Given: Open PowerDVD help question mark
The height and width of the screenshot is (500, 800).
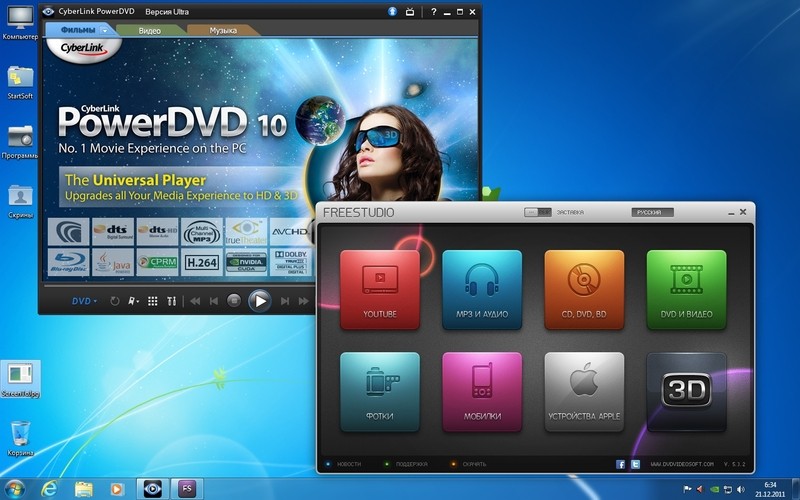Looking at the screenshot, I should 433,12.
